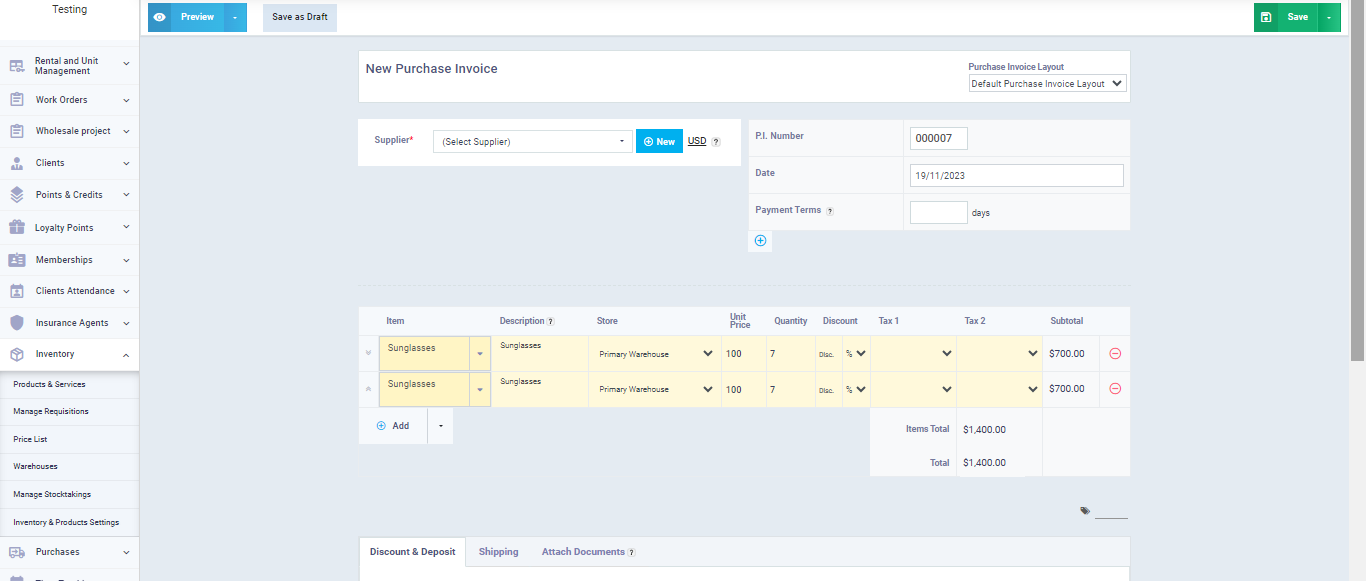Viewport: 1366px width, 581px height.
Task: Remove the second Sunglasses row with red minus icon
Action: pyautogui.click(x=1115, y=389)
